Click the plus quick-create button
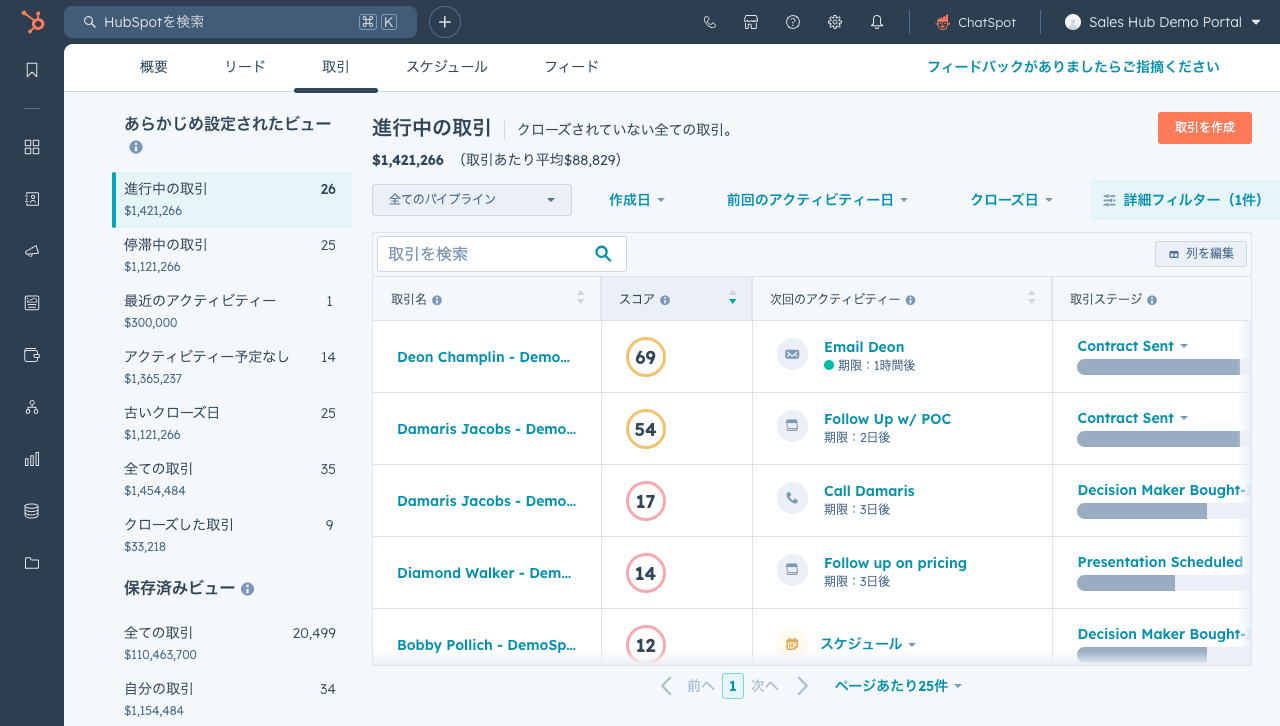Screen dimensions: 1280x726 click(x=445, y=22)
